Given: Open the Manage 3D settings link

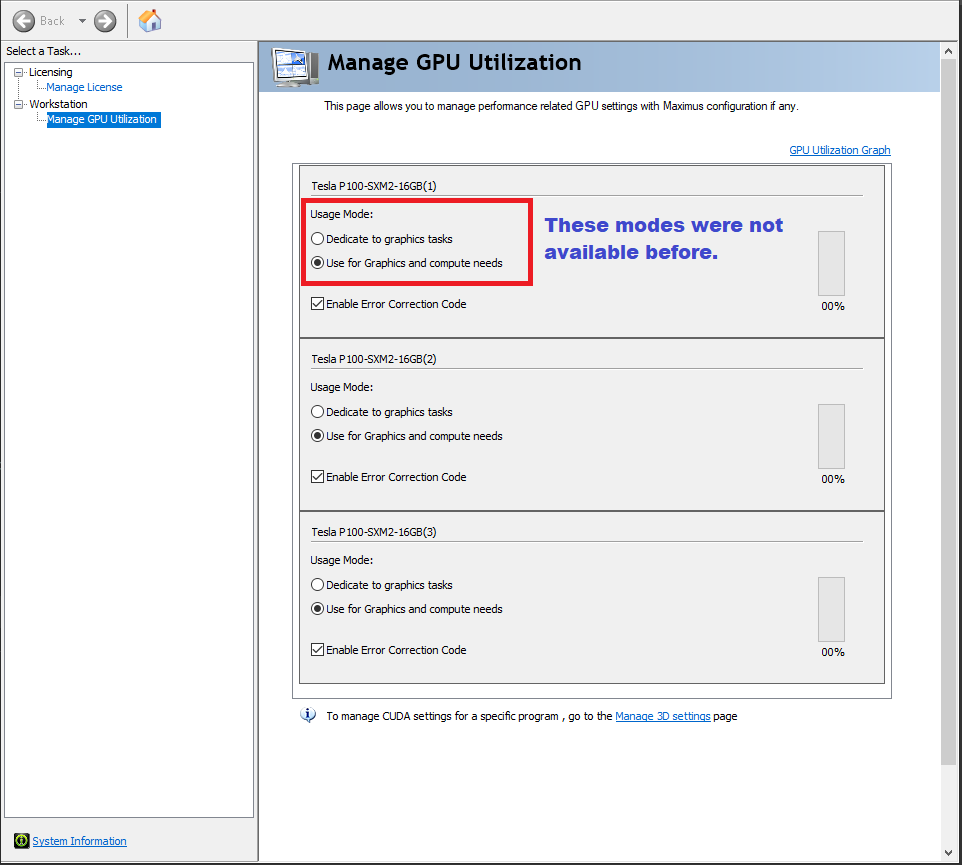Looking at the screenshot, I should click(663, 716).
